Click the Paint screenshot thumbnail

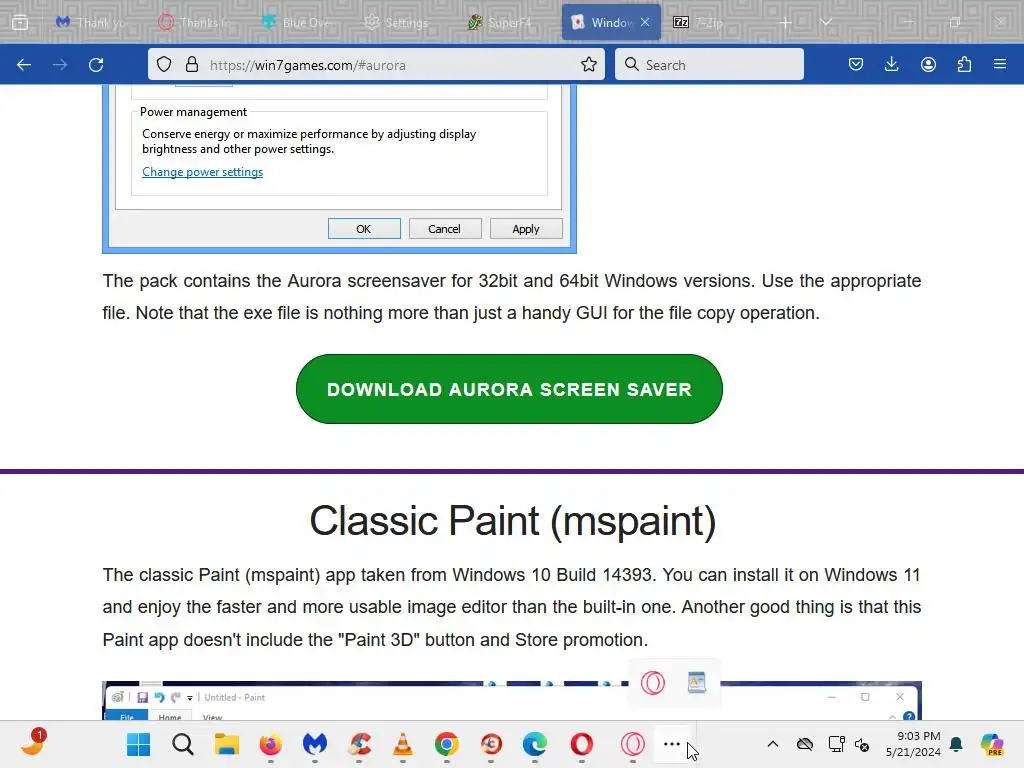(x=512, y=700)
